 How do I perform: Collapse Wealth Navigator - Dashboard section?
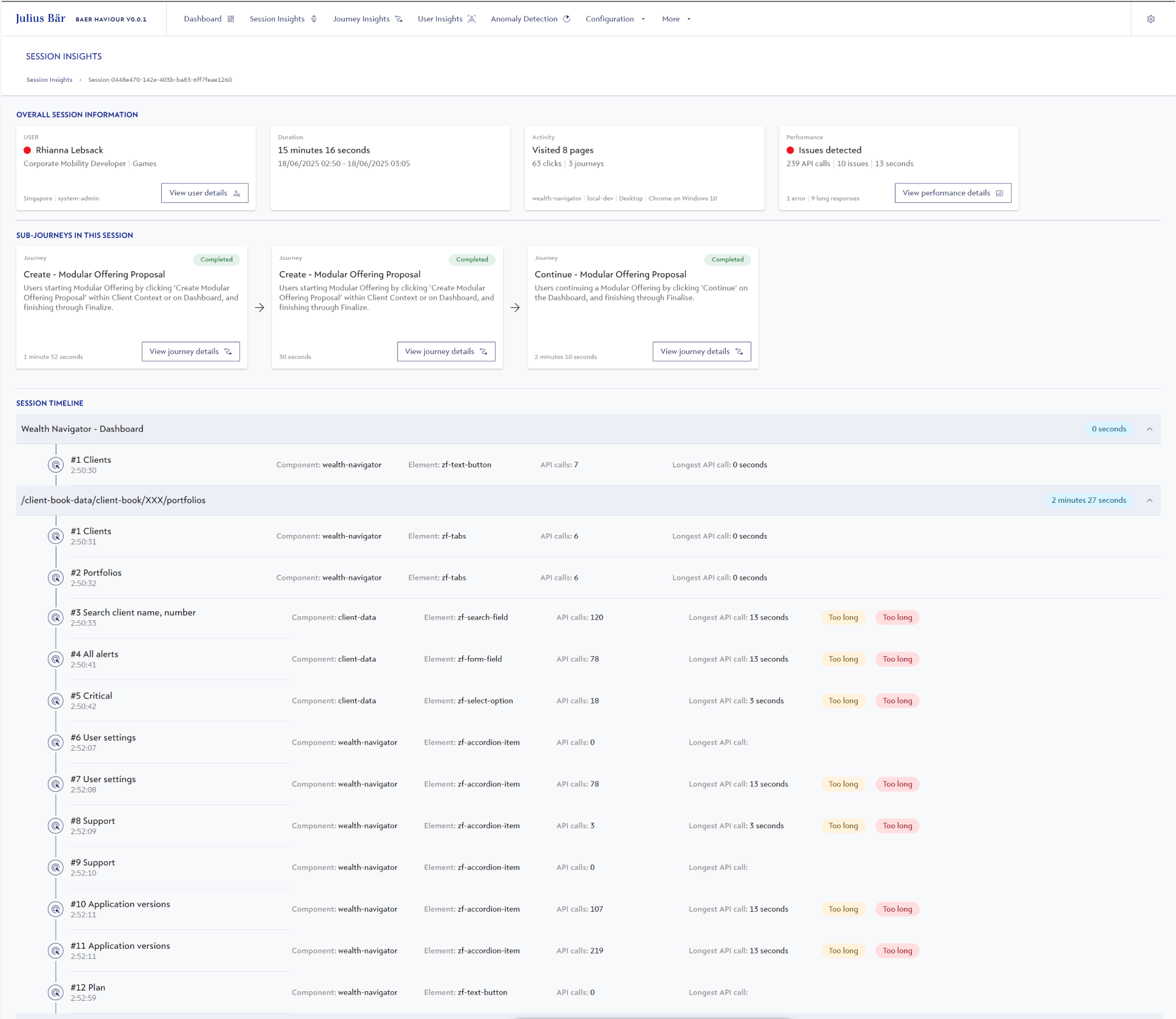(x=1149, y=429)
